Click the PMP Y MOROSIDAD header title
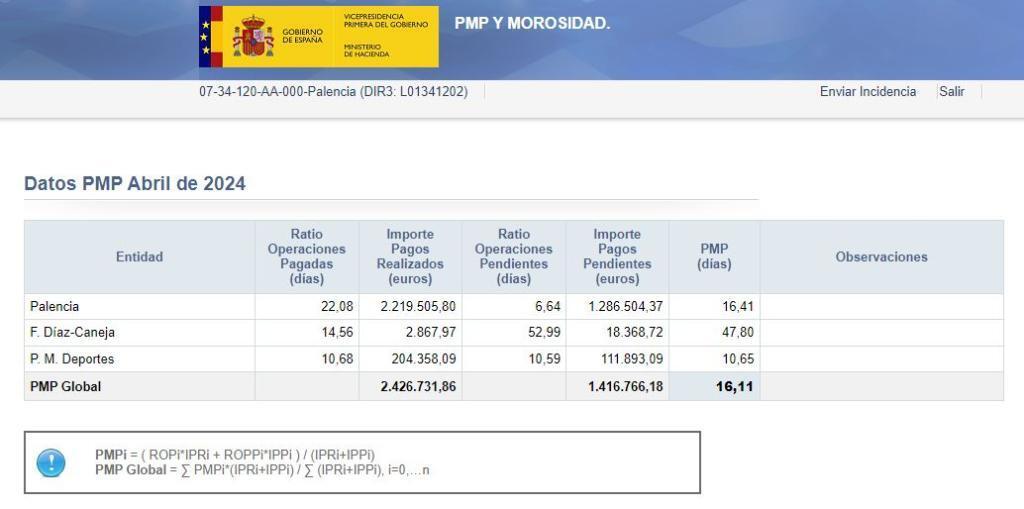Image resolution: width=1024 pixels, height=509 pixels. 532,23
